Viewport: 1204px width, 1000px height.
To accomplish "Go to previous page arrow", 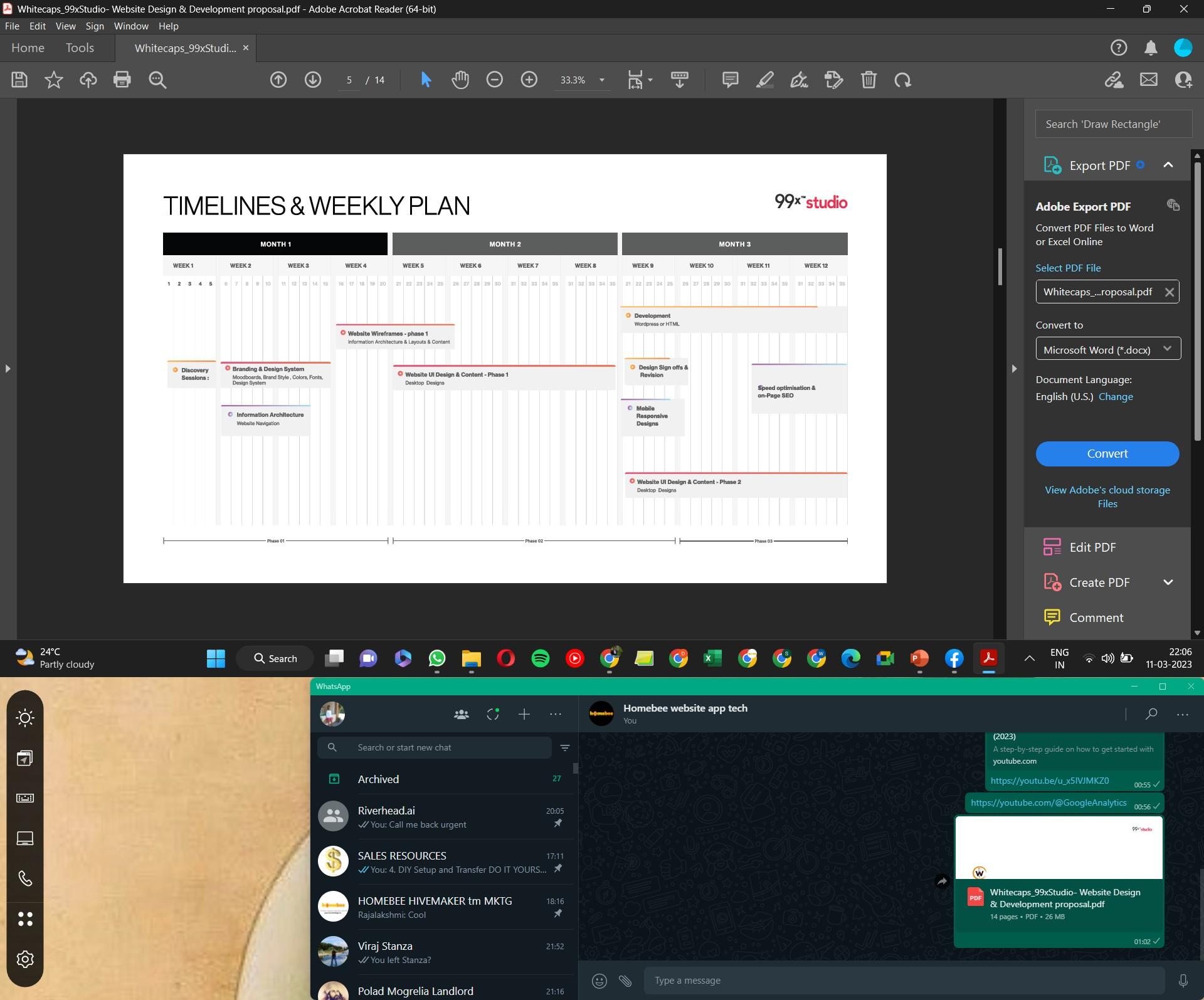I will click(x=278, y=80).
